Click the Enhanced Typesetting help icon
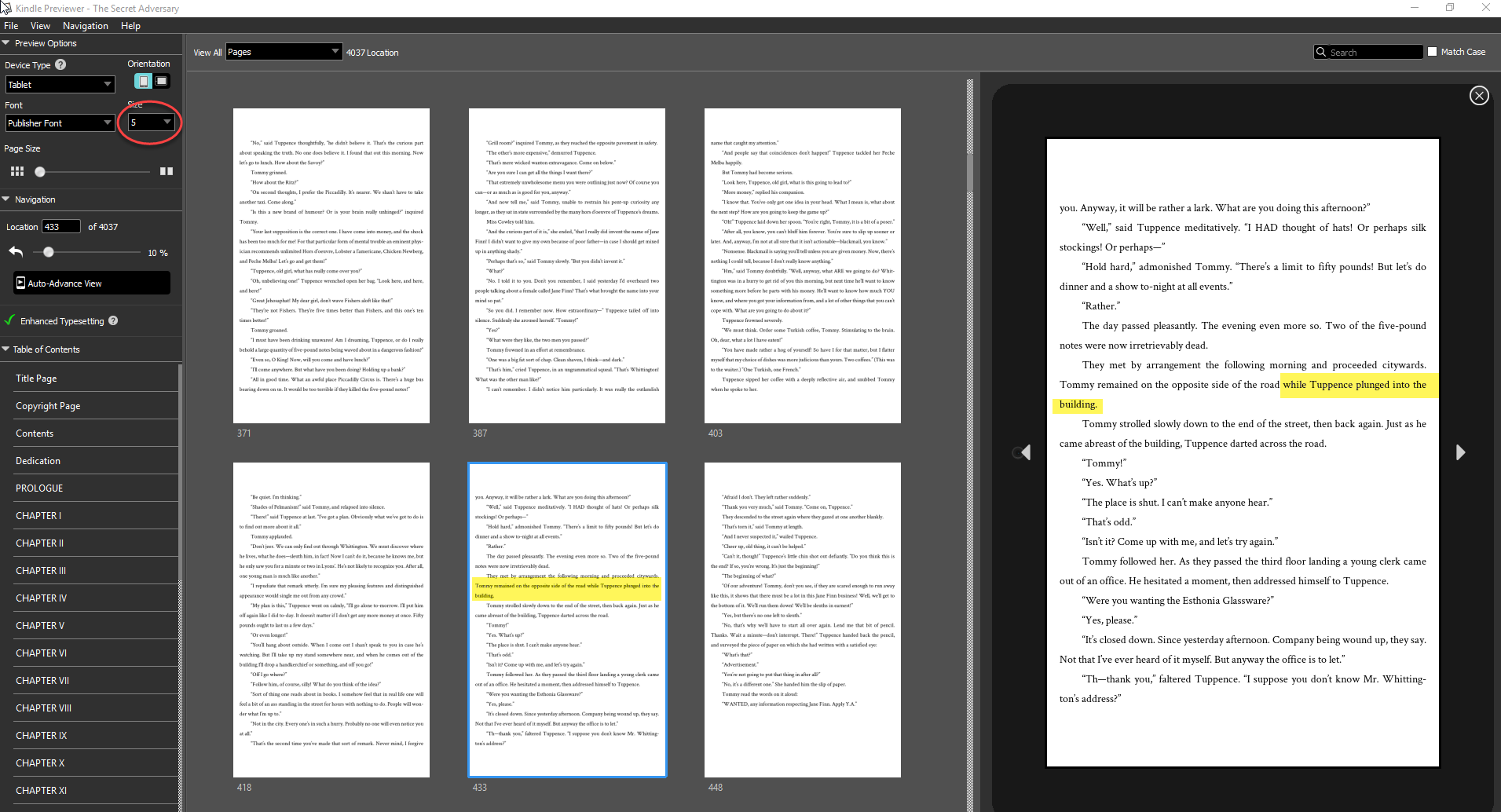 [x=113, y=320]
